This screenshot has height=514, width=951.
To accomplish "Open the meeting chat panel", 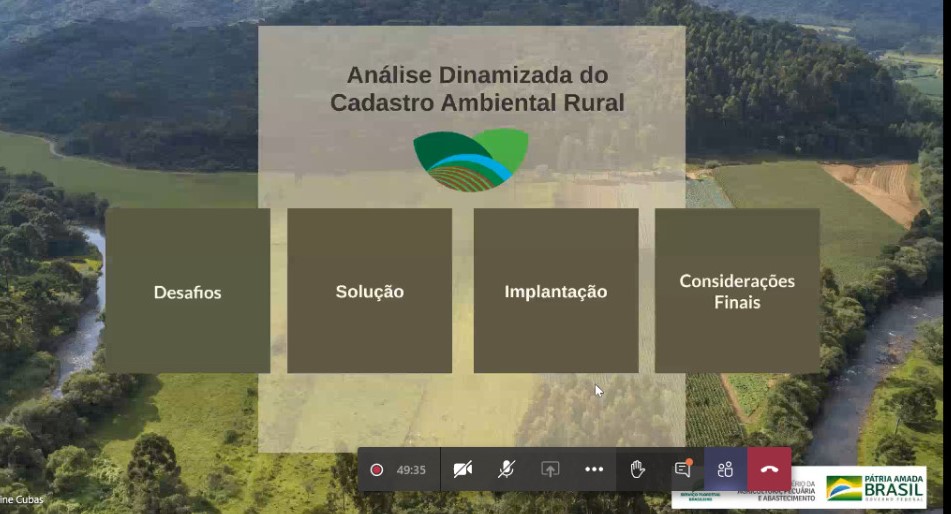I will [x=682, y=469].
